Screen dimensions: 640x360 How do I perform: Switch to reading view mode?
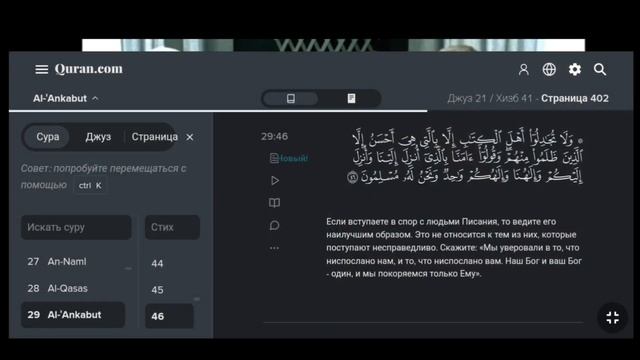(x=351, y=98)
